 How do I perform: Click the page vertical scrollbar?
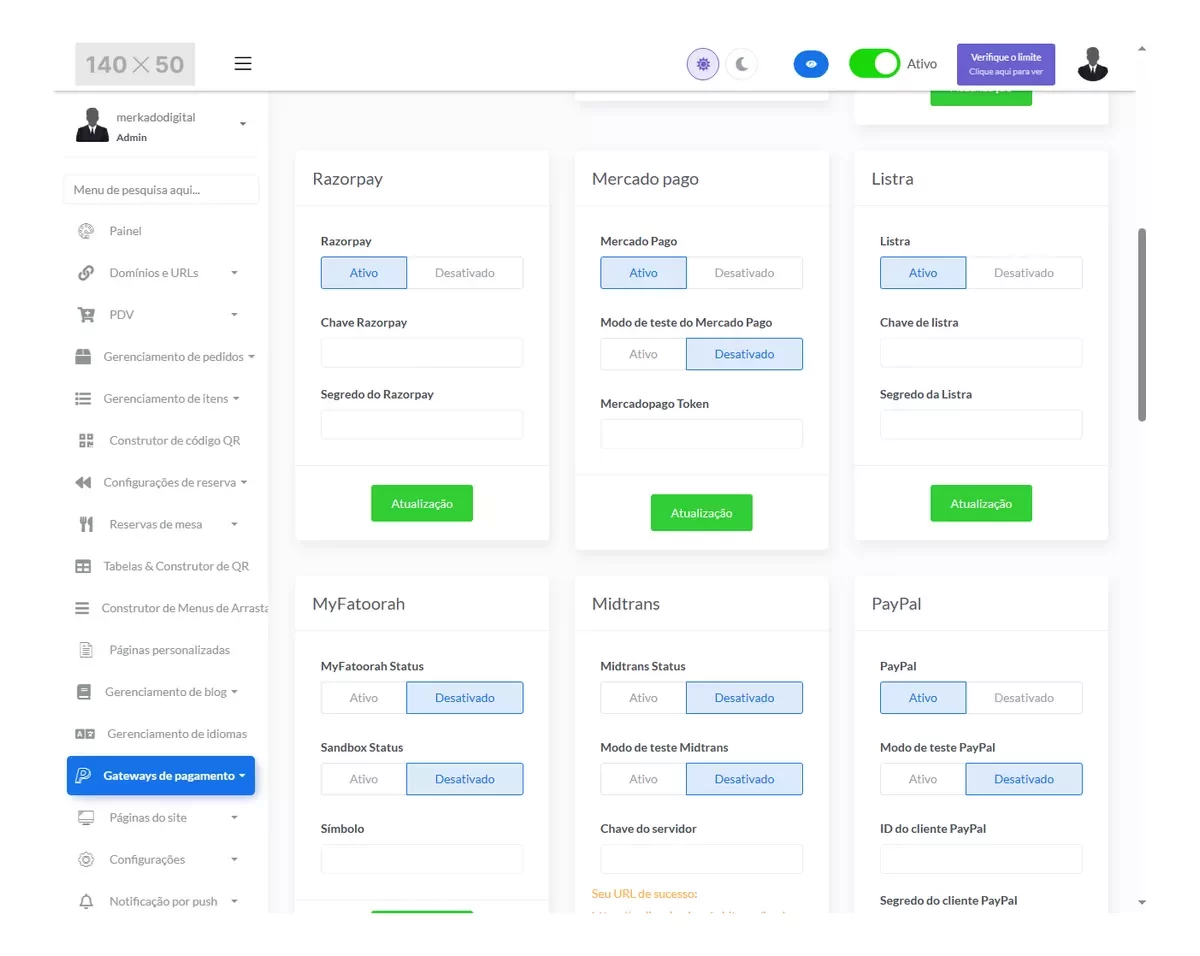coord(1142,324)
